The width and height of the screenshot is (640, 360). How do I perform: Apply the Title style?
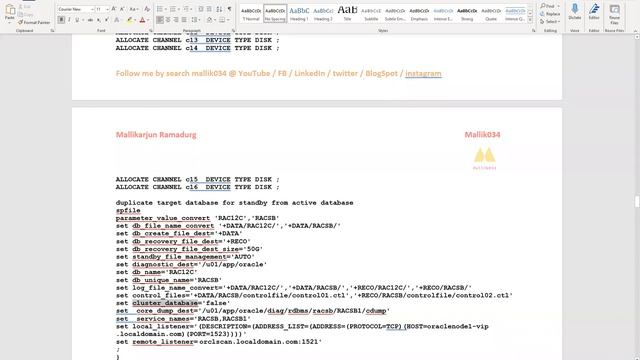[x=347, y=14]
